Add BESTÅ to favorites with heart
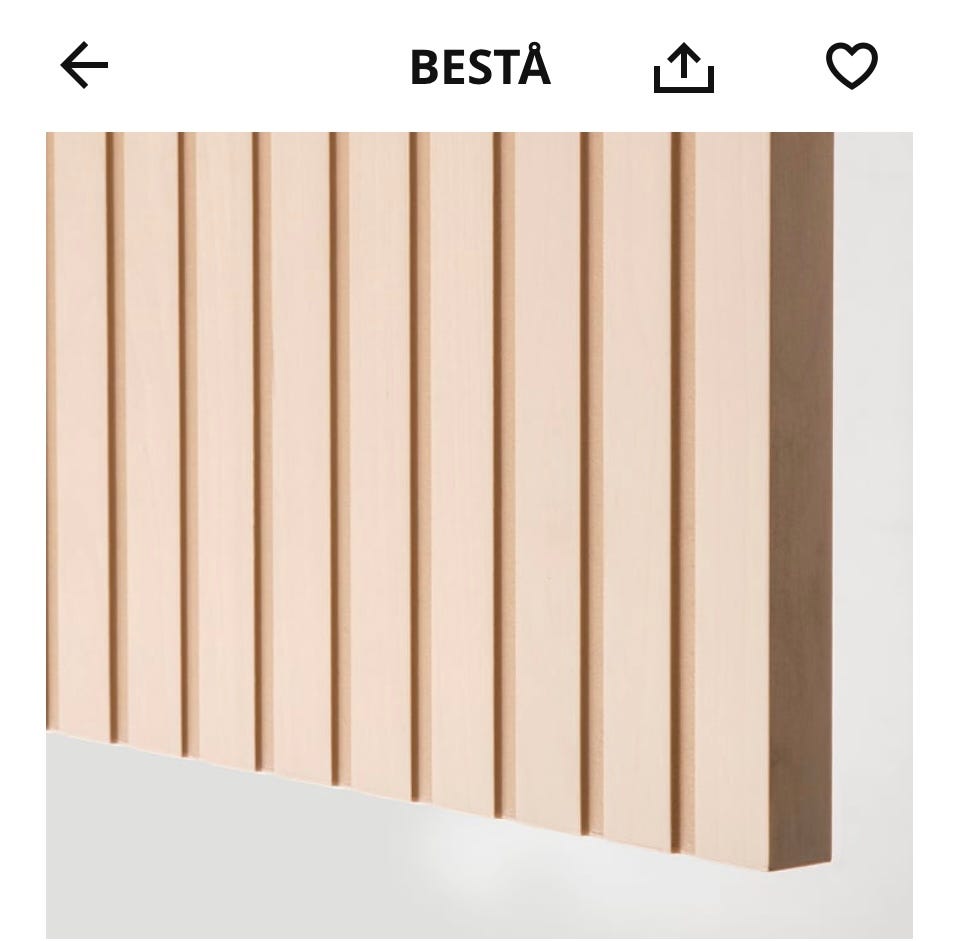Image resolution: width=960 pixels, height=941 pixels. 852,65
